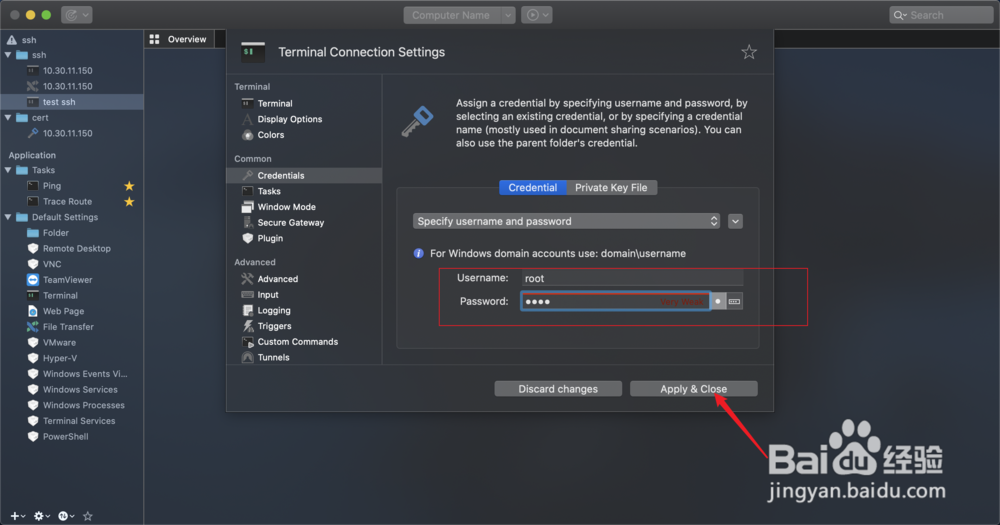Collapse the Tasks folder
Image resolution: width=1000 pixels, height=525 pixels.
tap(8, 170)
